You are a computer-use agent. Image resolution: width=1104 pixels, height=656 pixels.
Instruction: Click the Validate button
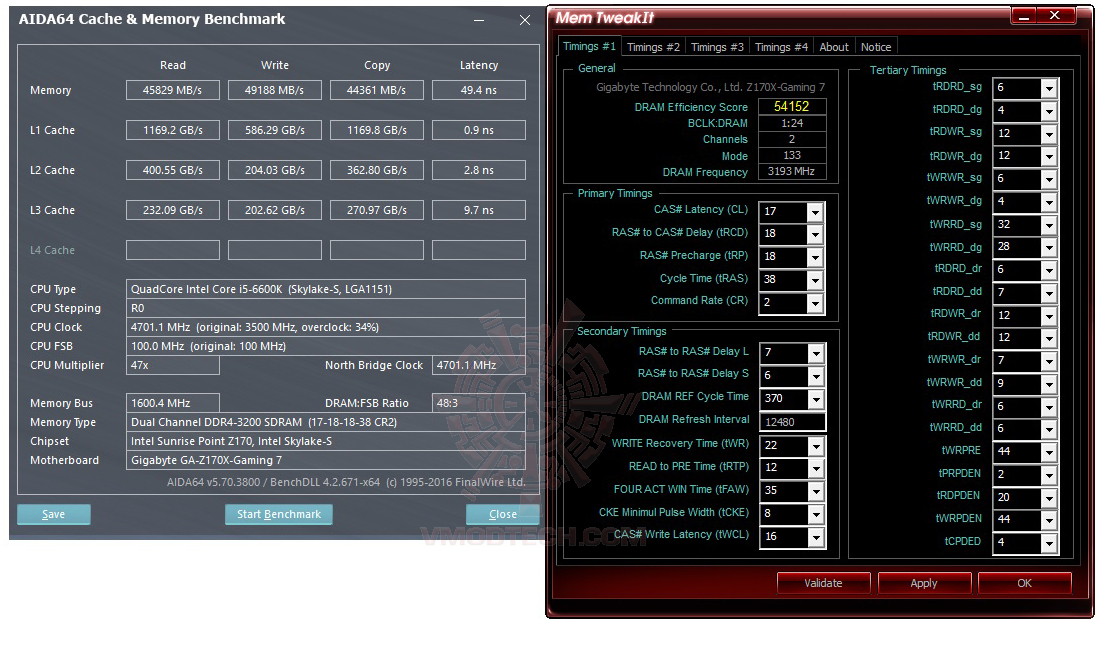pos(823,583)
